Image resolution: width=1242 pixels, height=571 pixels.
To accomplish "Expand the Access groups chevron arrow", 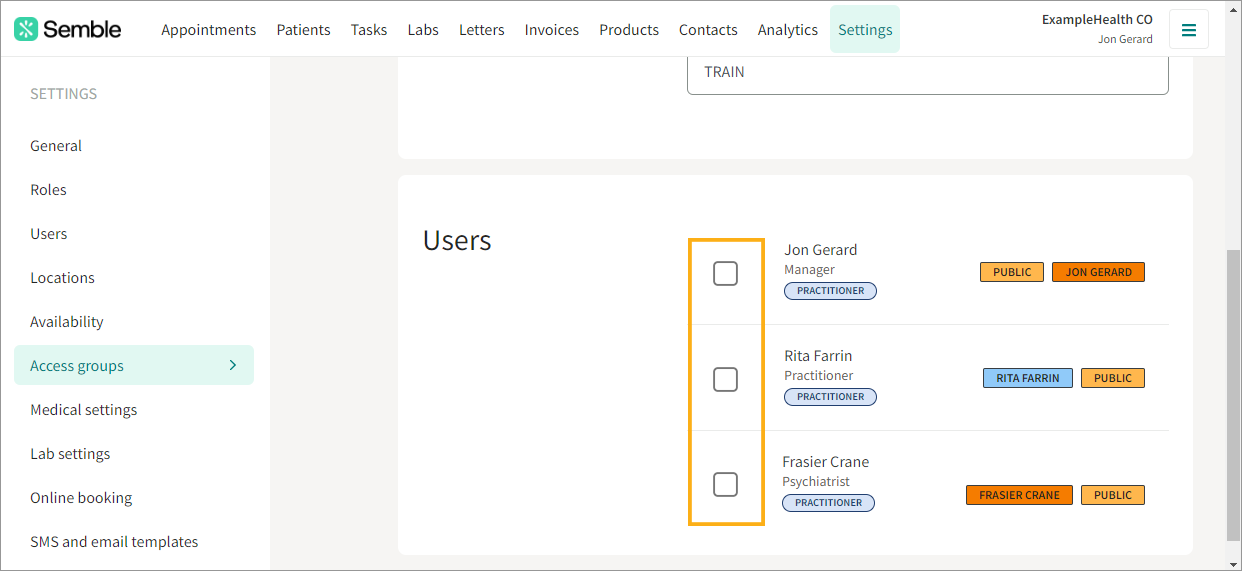I will pos(233,365).
